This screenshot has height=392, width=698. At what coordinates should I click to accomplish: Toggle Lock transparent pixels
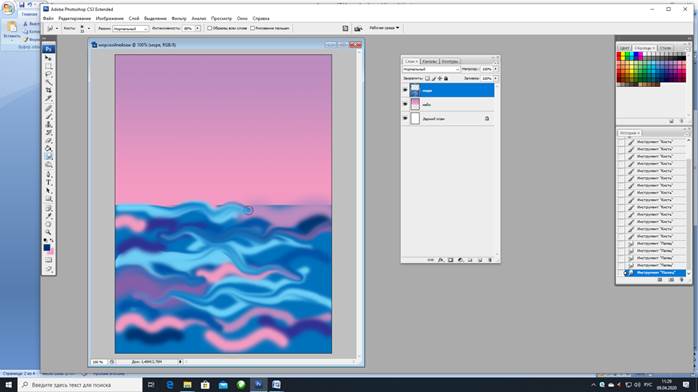[x=427, y=78]
